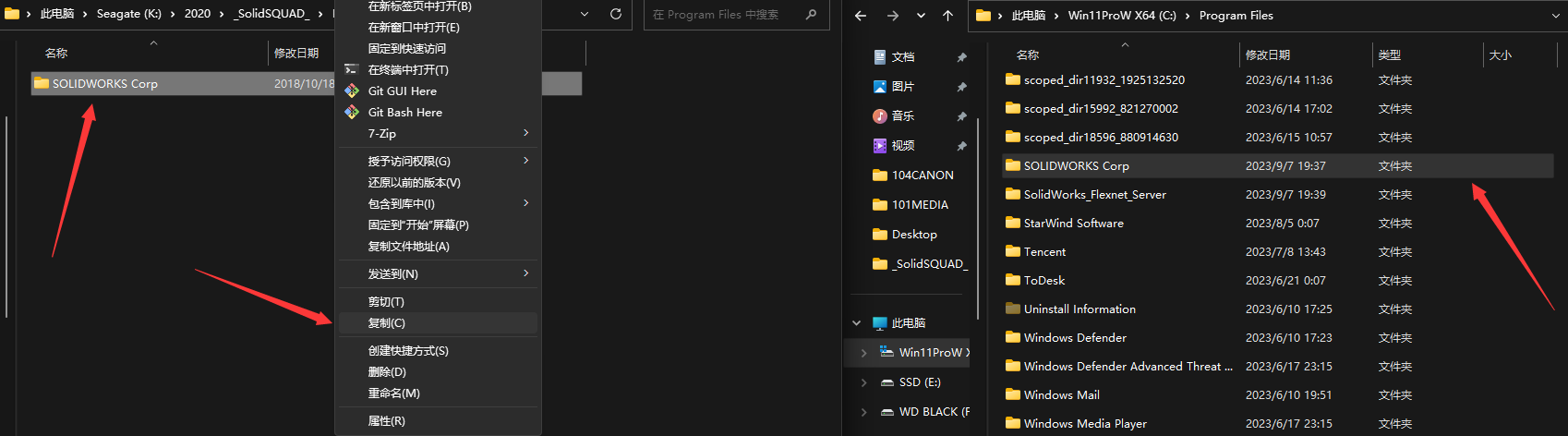This screenshot has width=1568, height=436.
Task: Sort by 大小 column header
Action: click(x=1501, y=54)
